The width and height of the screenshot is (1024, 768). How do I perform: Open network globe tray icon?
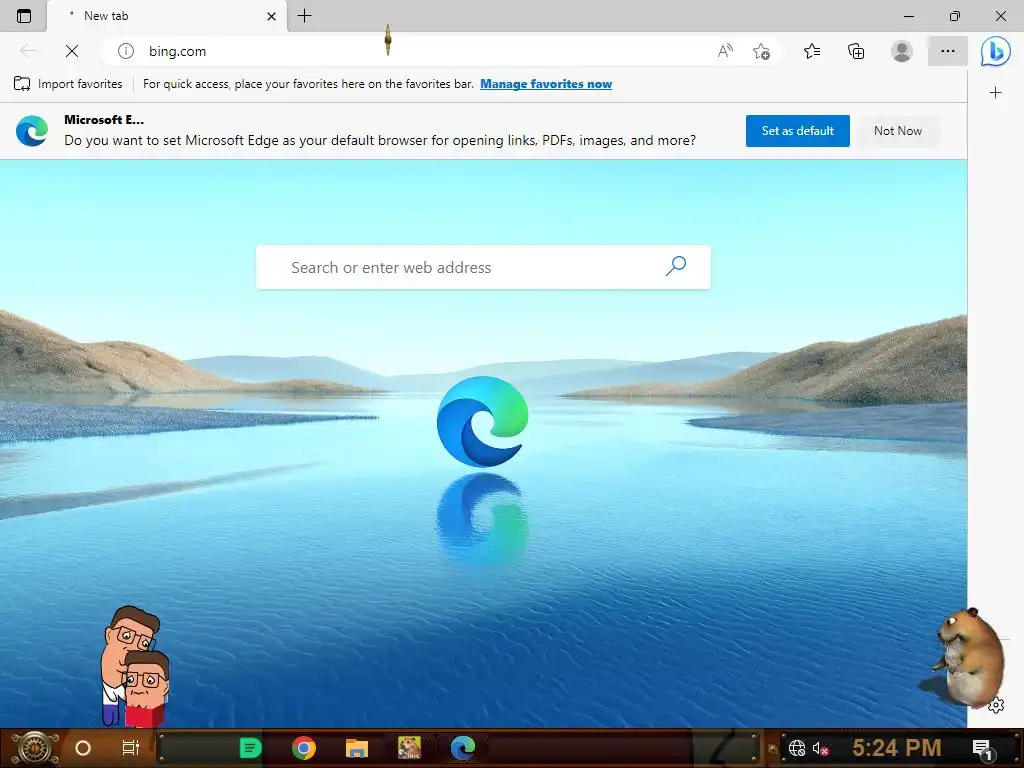797,748
